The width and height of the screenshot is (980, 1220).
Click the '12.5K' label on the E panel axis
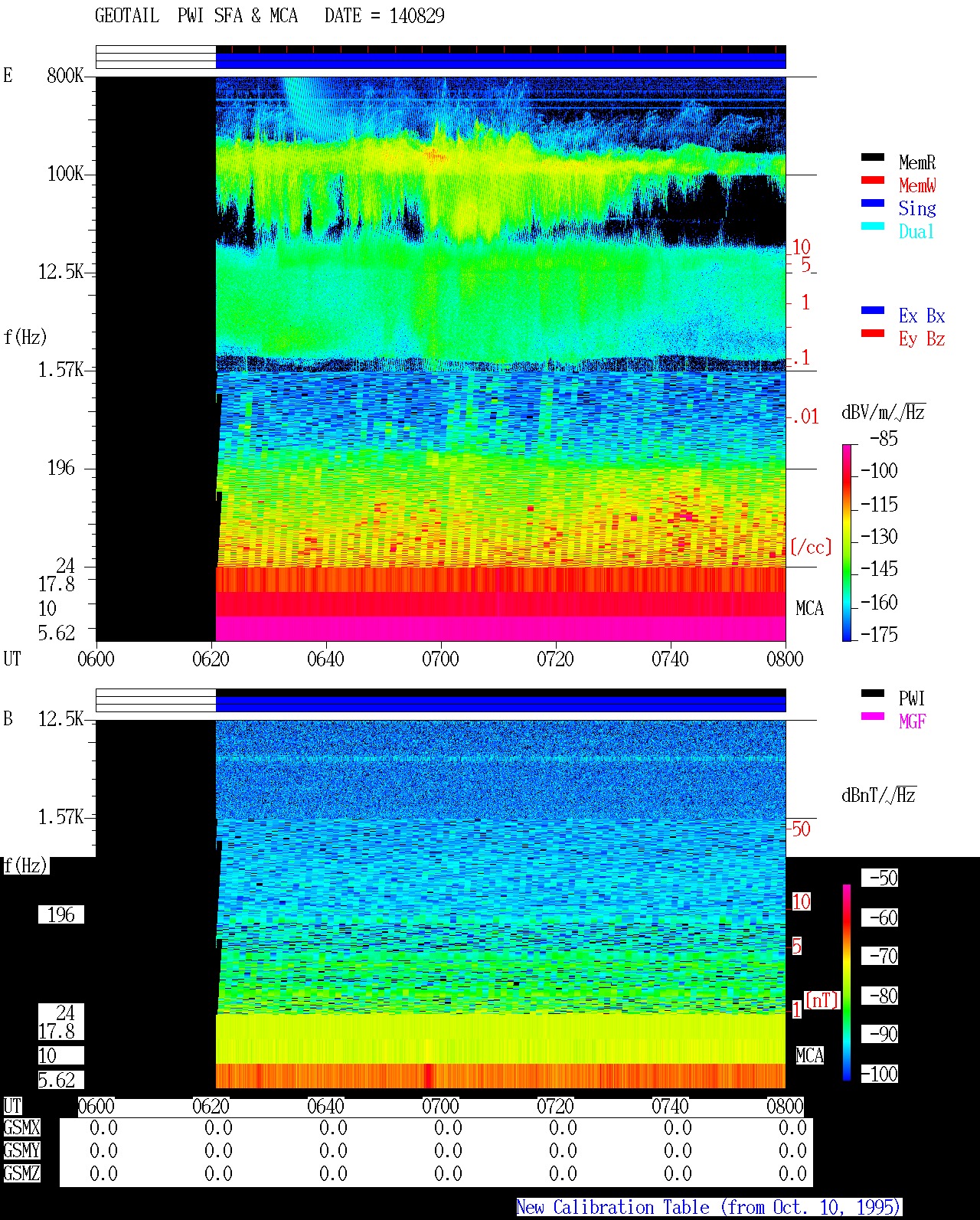[61, 271]
